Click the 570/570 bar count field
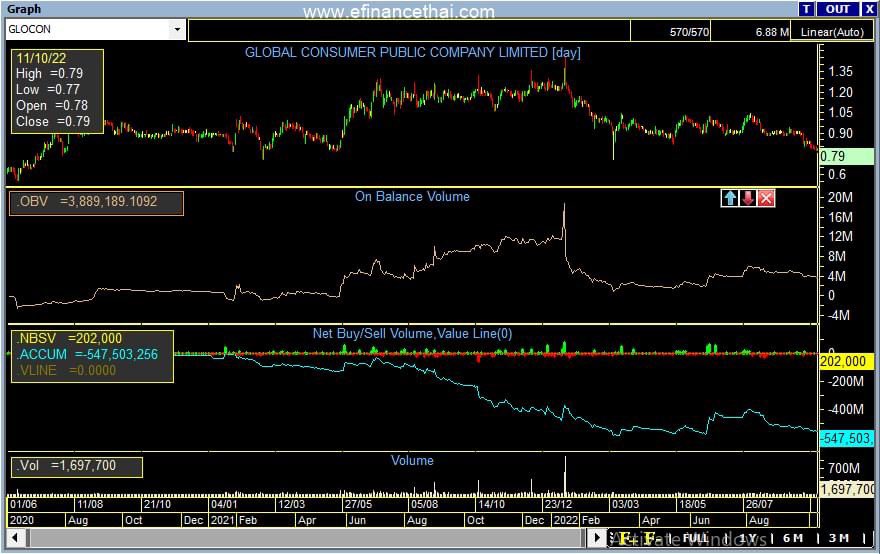The height and width of the screenshot is (554, 880). click(671, 32)
